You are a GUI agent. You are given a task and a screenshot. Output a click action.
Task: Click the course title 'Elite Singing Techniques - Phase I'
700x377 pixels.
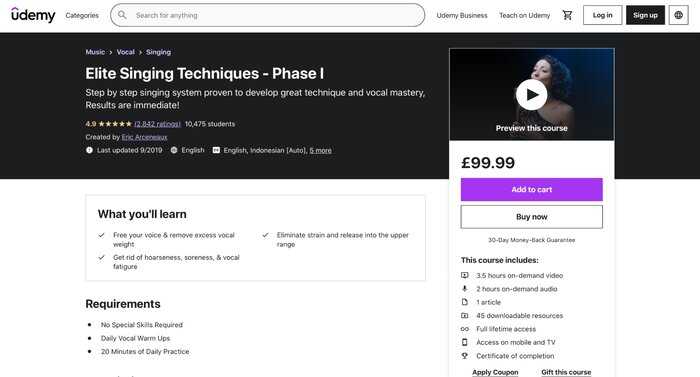204,73
